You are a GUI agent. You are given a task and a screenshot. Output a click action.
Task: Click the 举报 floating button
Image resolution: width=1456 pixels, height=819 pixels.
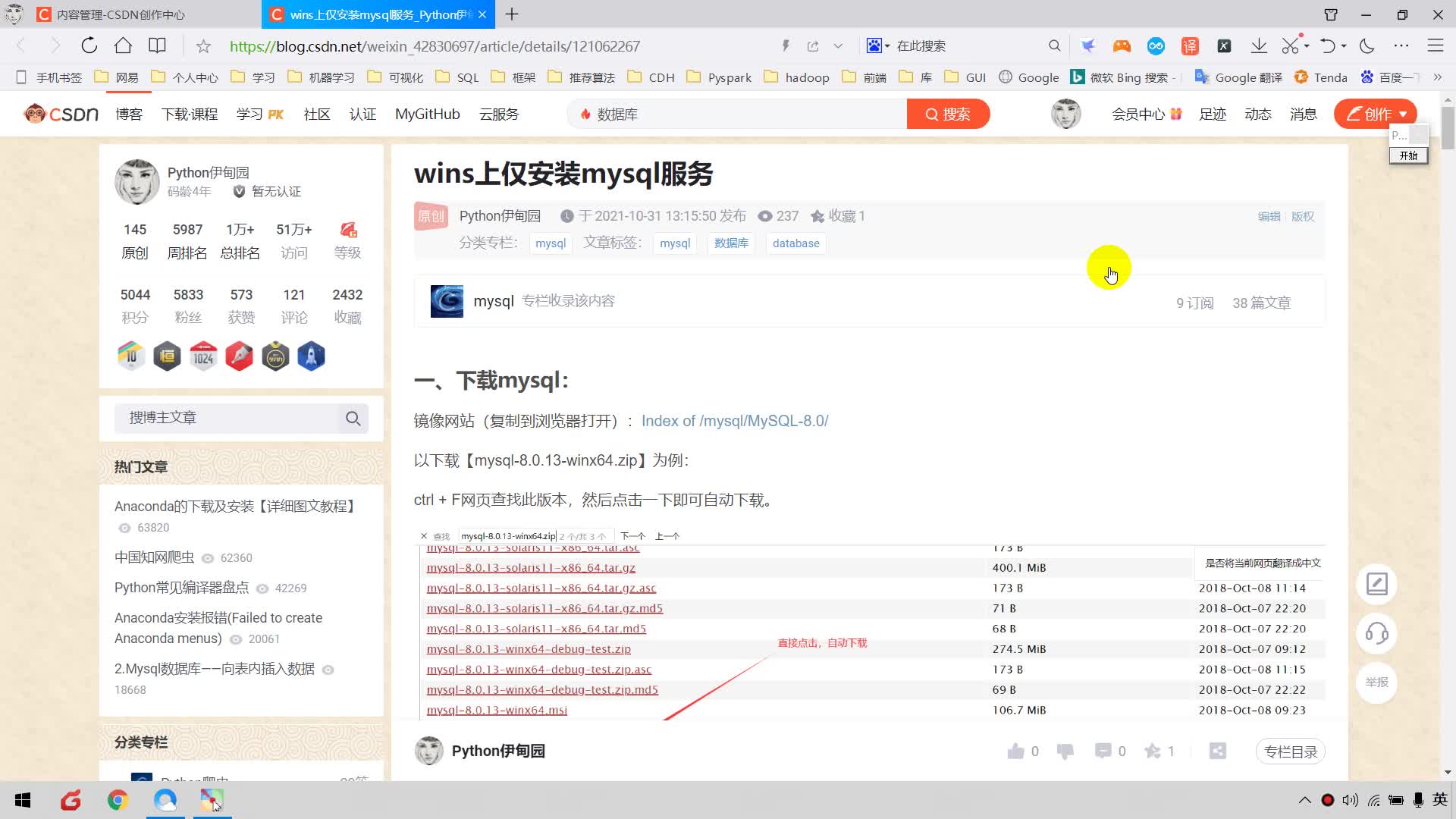click(1376, 682)
